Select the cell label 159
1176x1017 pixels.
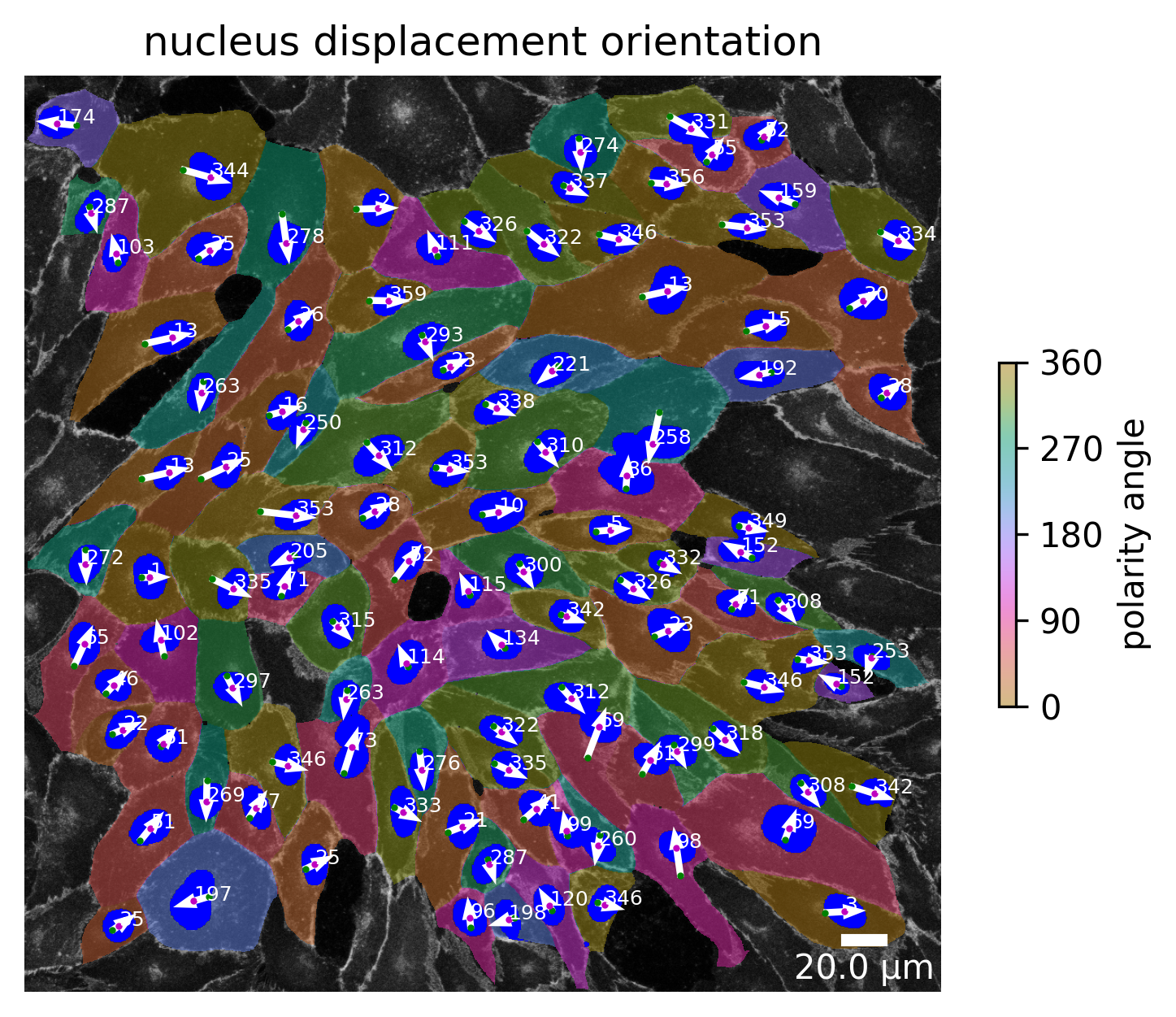[x=798, y=191]
